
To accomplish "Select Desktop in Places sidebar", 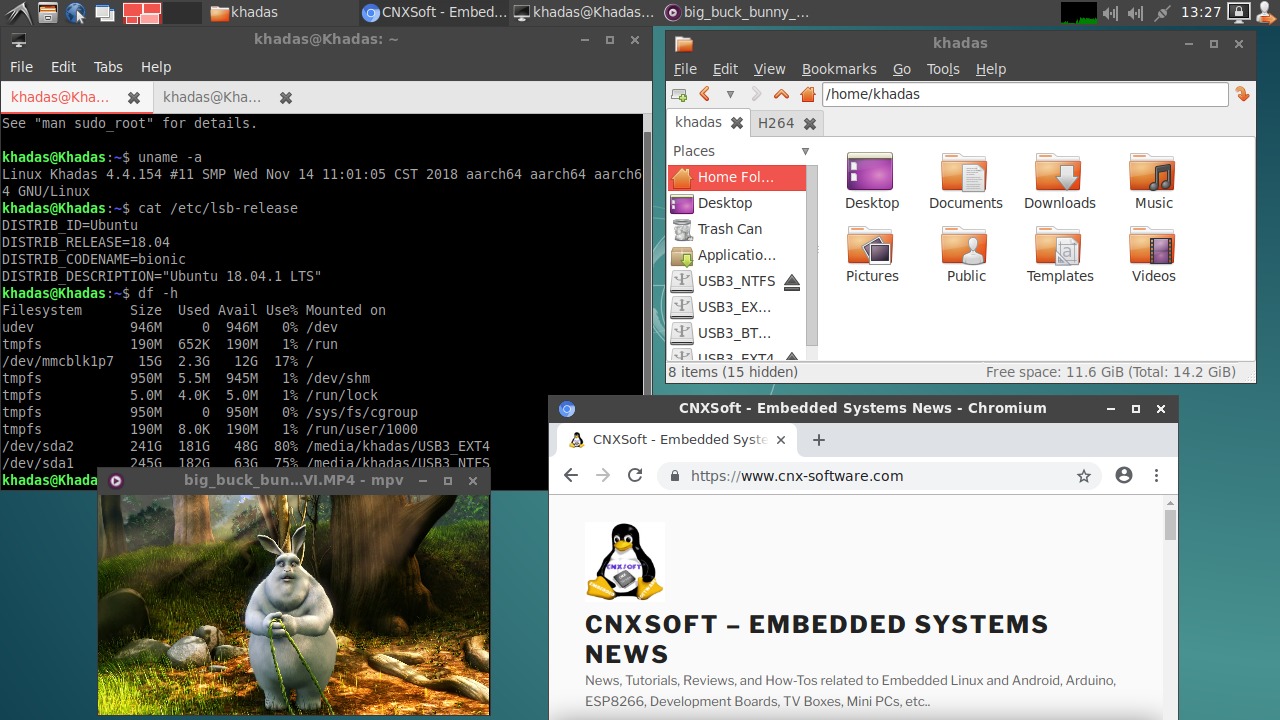I will pos(736,203).
